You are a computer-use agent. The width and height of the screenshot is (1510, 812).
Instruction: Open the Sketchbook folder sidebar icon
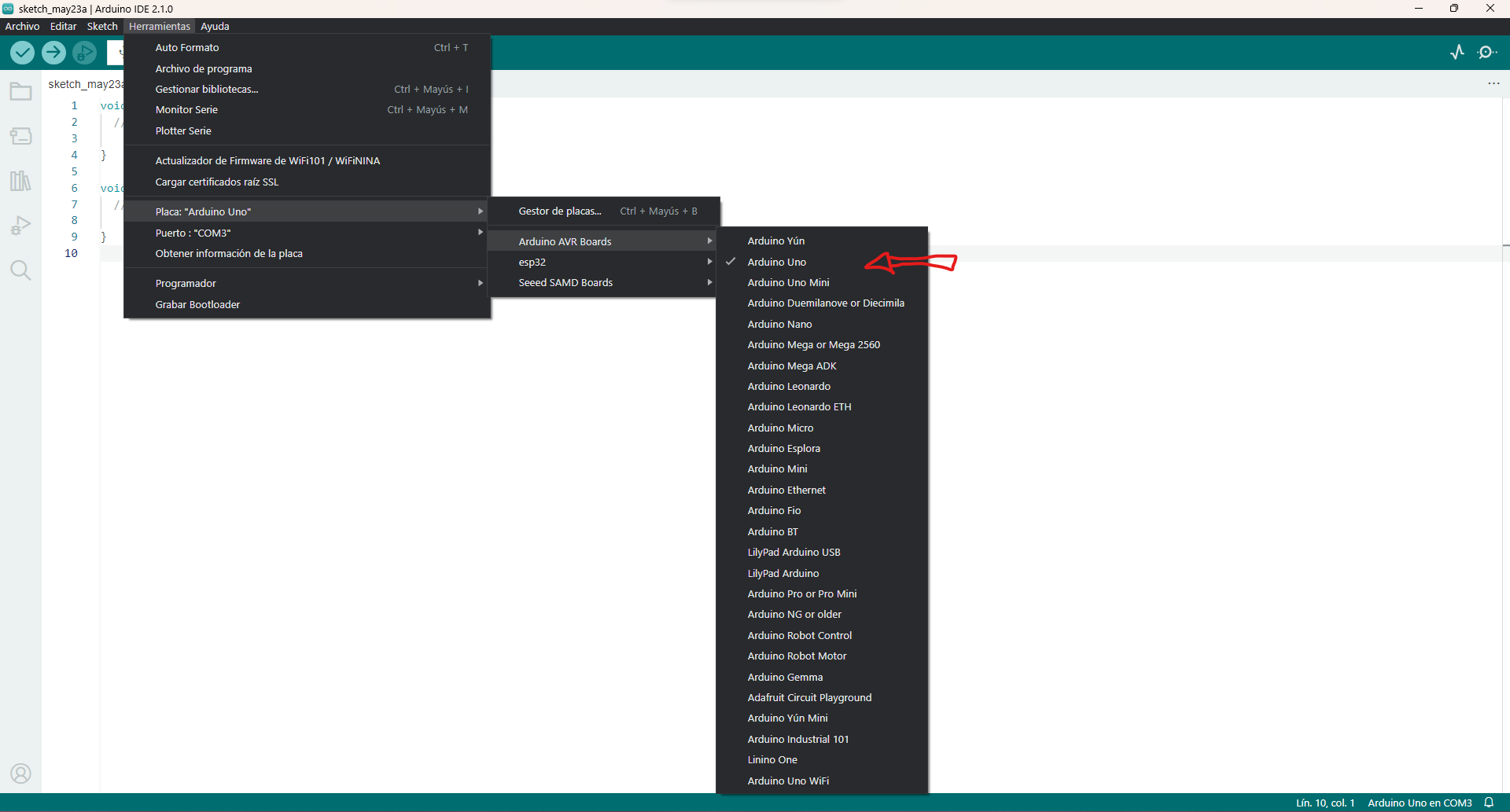coord(20,92)
